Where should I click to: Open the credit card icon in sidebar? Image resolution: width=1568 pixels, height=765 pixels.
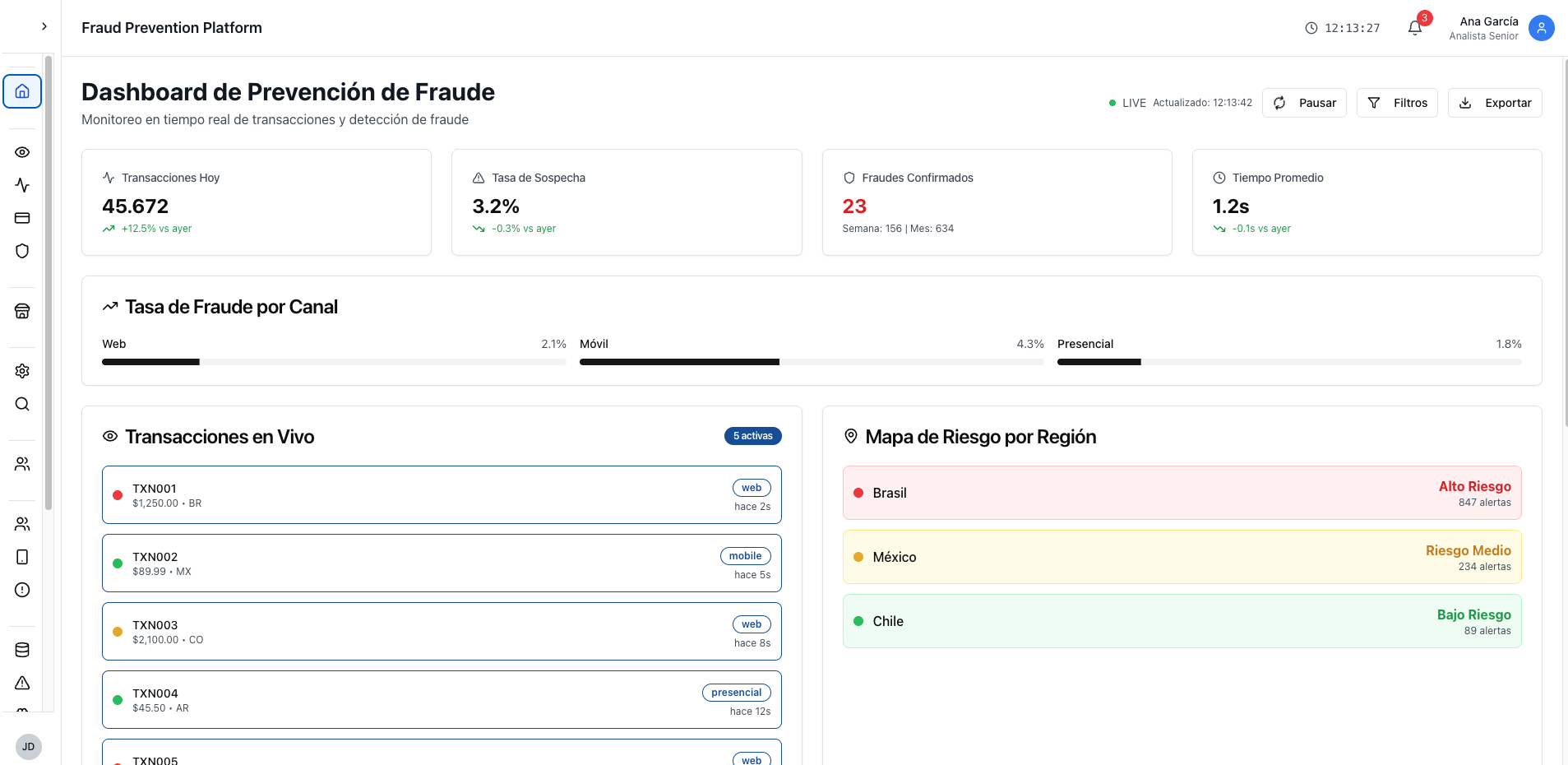click(x=22, y=218)
